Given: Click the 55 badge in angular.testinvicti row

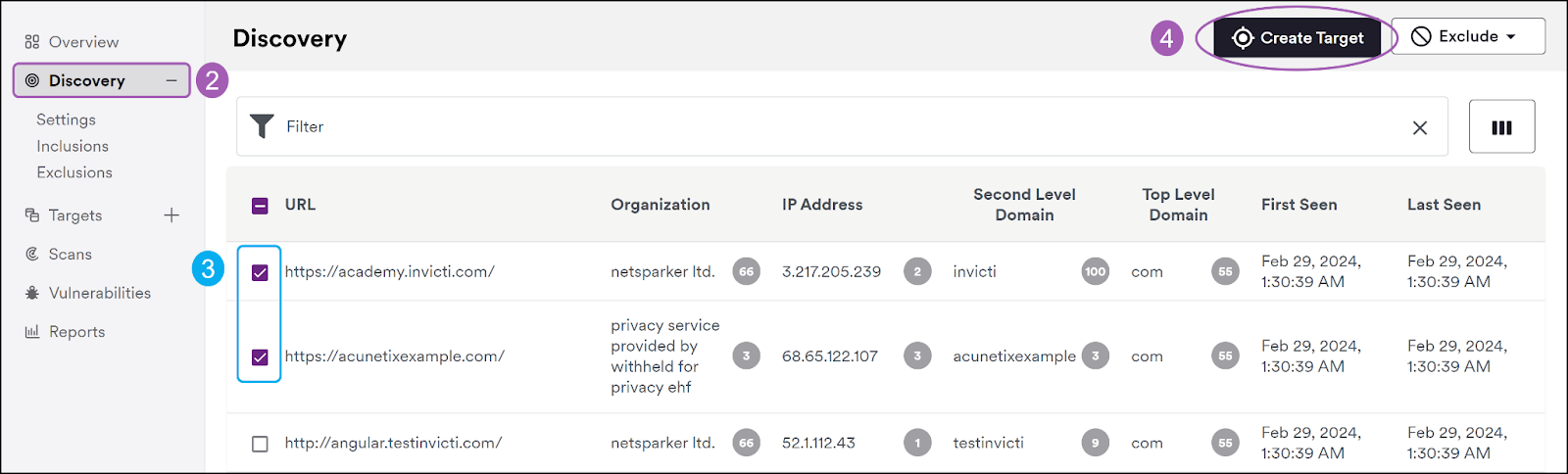Looking at the screenshot, I should coord(1225,443).
